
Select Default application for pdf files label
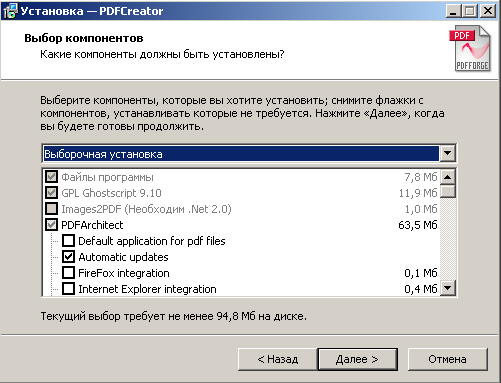pyautogui.click(x=152, y=241)
